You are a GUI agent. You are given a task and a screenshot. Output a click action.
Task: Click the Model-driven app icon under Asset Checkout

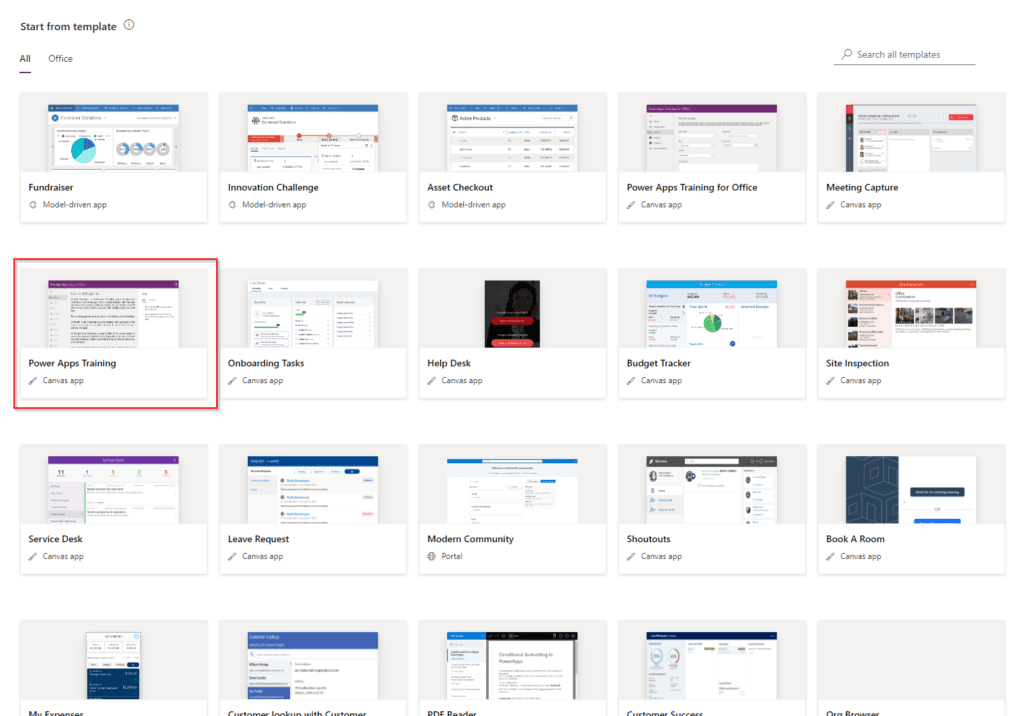coord(431,204)
